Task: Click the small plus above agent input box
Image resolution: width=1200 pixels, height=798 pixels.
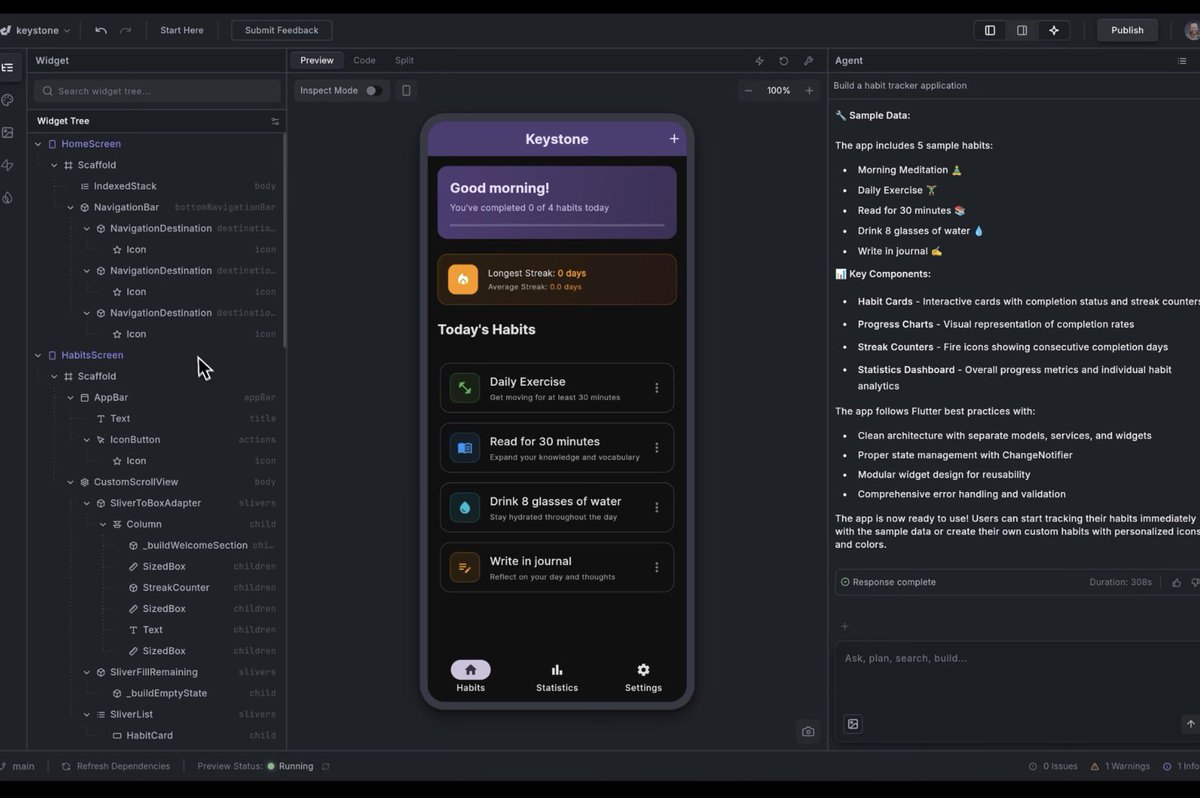Action: pos(845,626)
